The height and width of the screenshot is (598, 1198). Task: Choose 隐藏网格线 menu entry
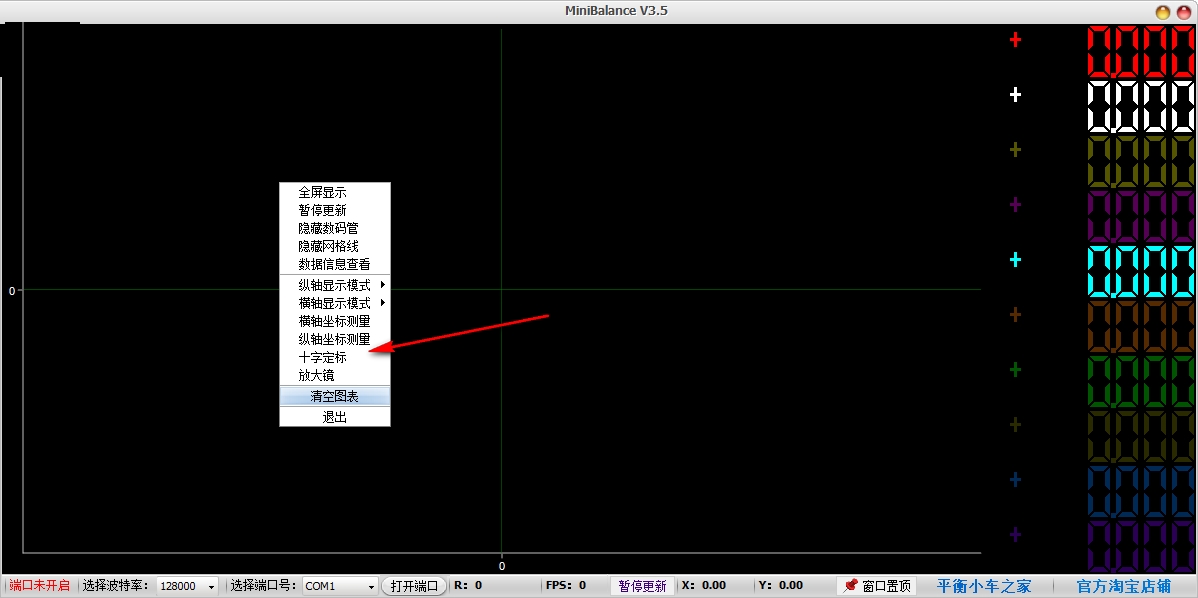(335, 246)
